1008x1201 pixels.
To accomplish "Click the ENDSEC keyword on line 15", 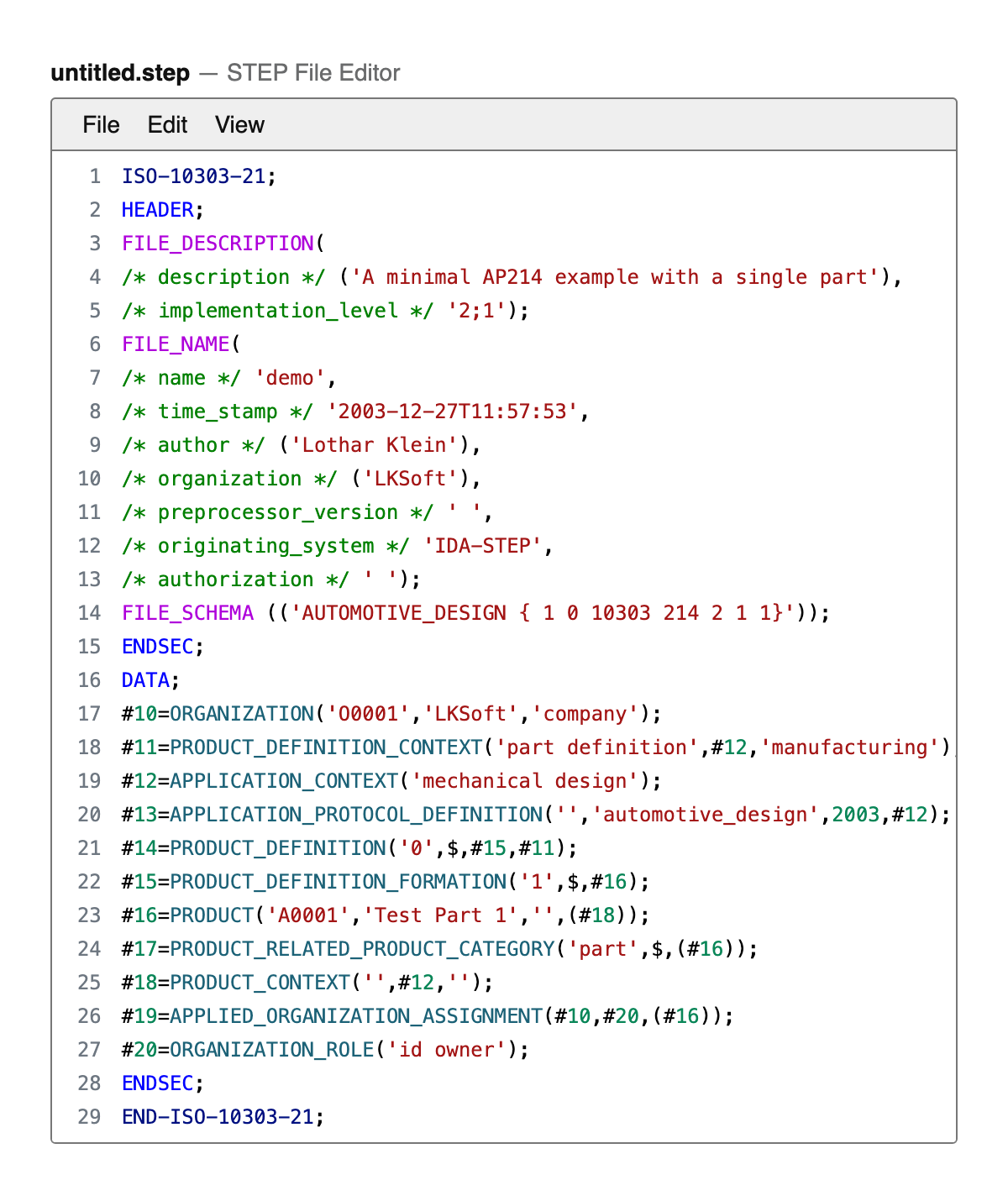I will click(x=158, y=647).
